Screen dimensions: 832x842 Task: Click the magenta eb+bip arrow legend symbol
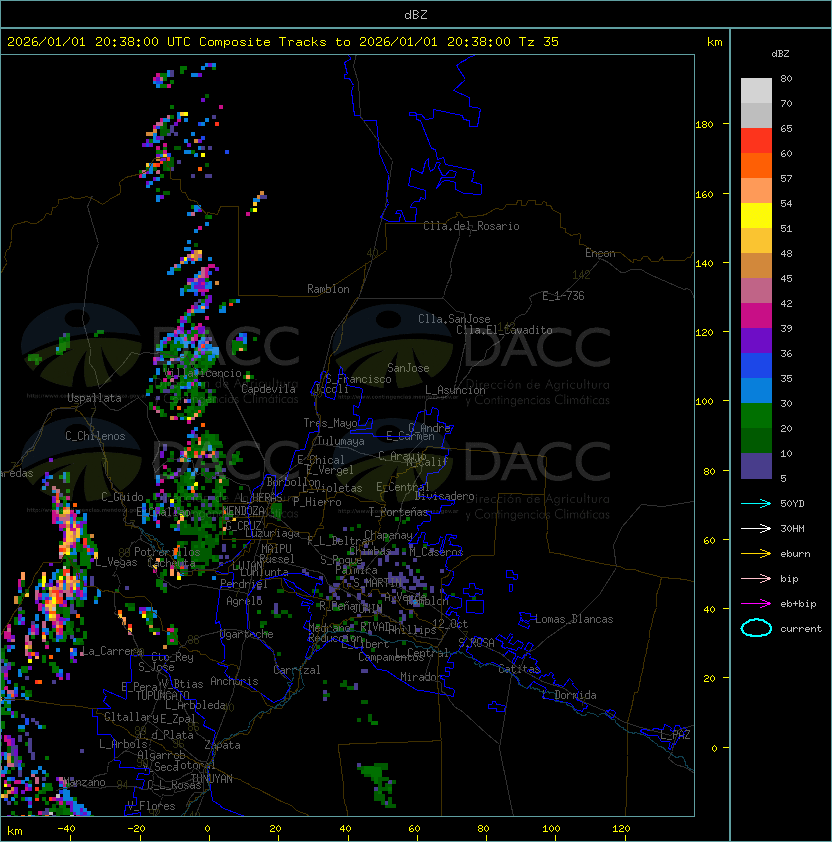point(756,604)
